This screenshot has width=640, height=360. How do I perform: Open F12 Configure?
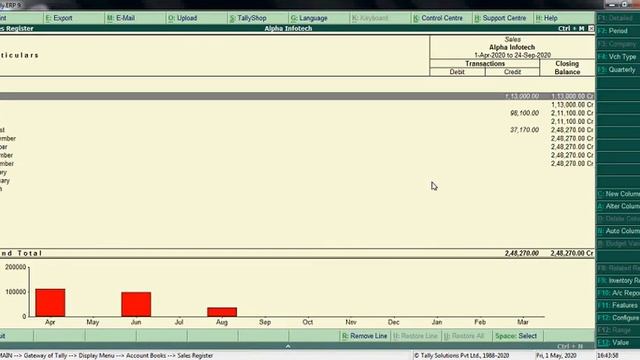click(618, 318)
